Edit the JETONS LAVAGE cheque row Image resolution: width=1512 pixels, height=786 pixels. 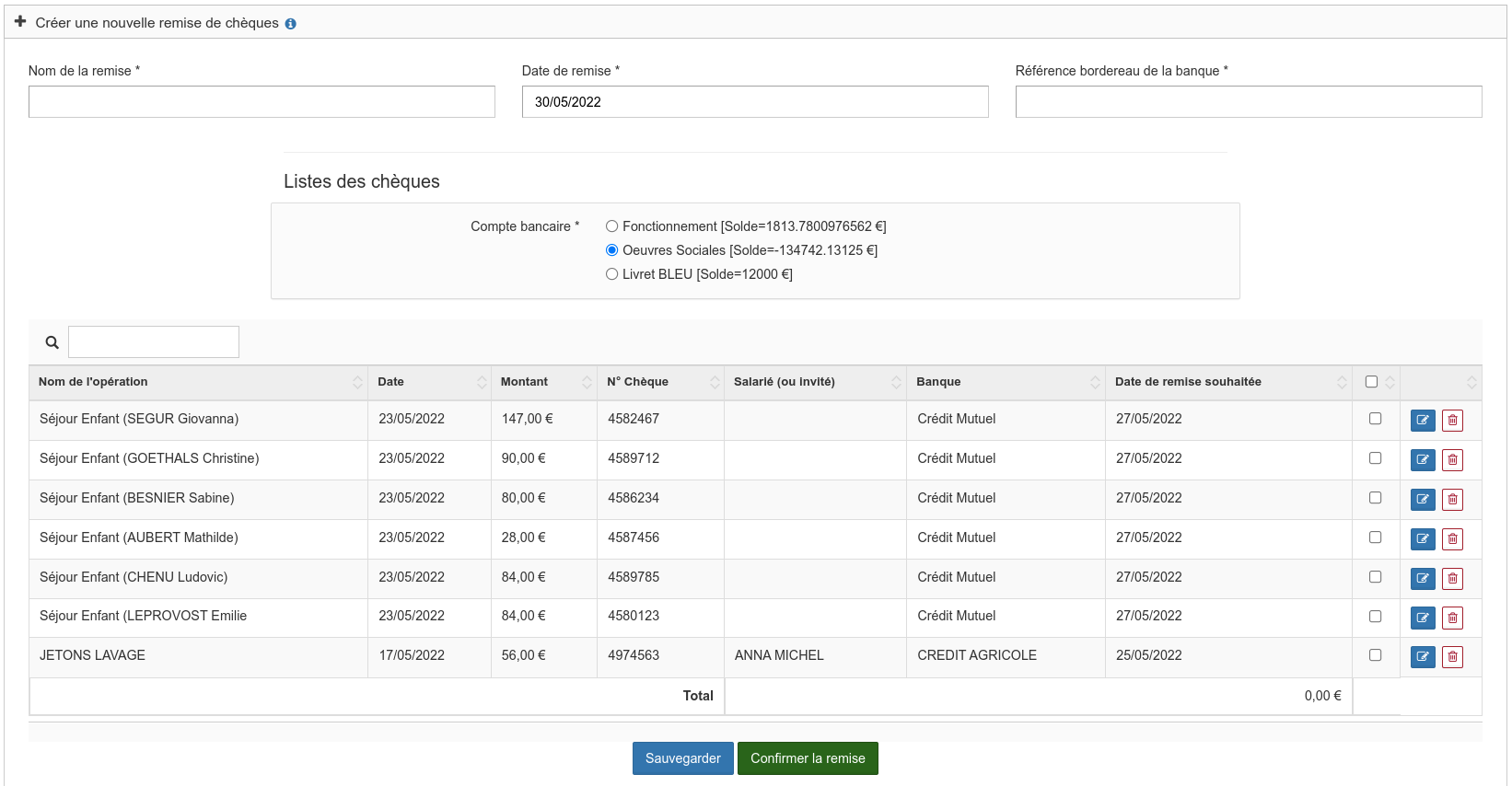tap(1423, 657)
